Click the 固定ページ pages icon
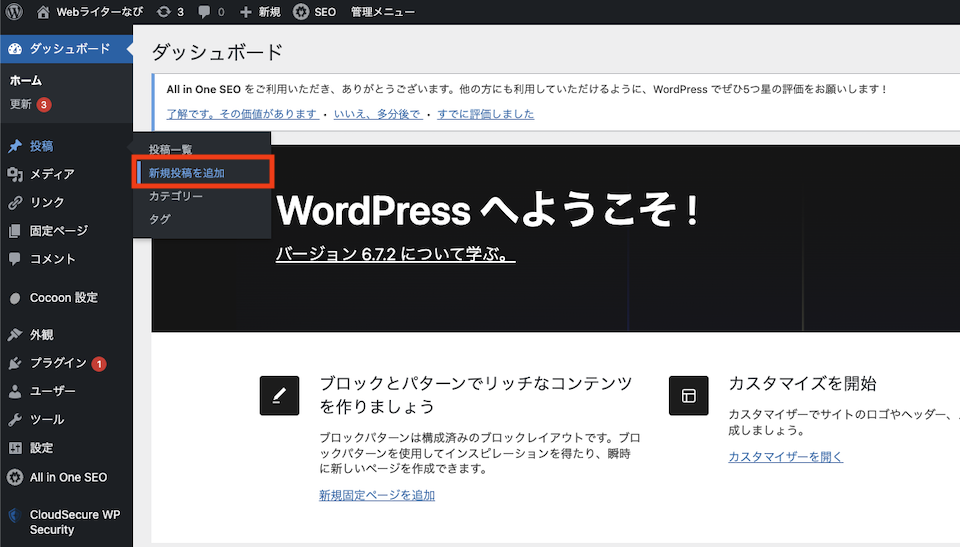 pyautogui.click(x=15, y=231)
